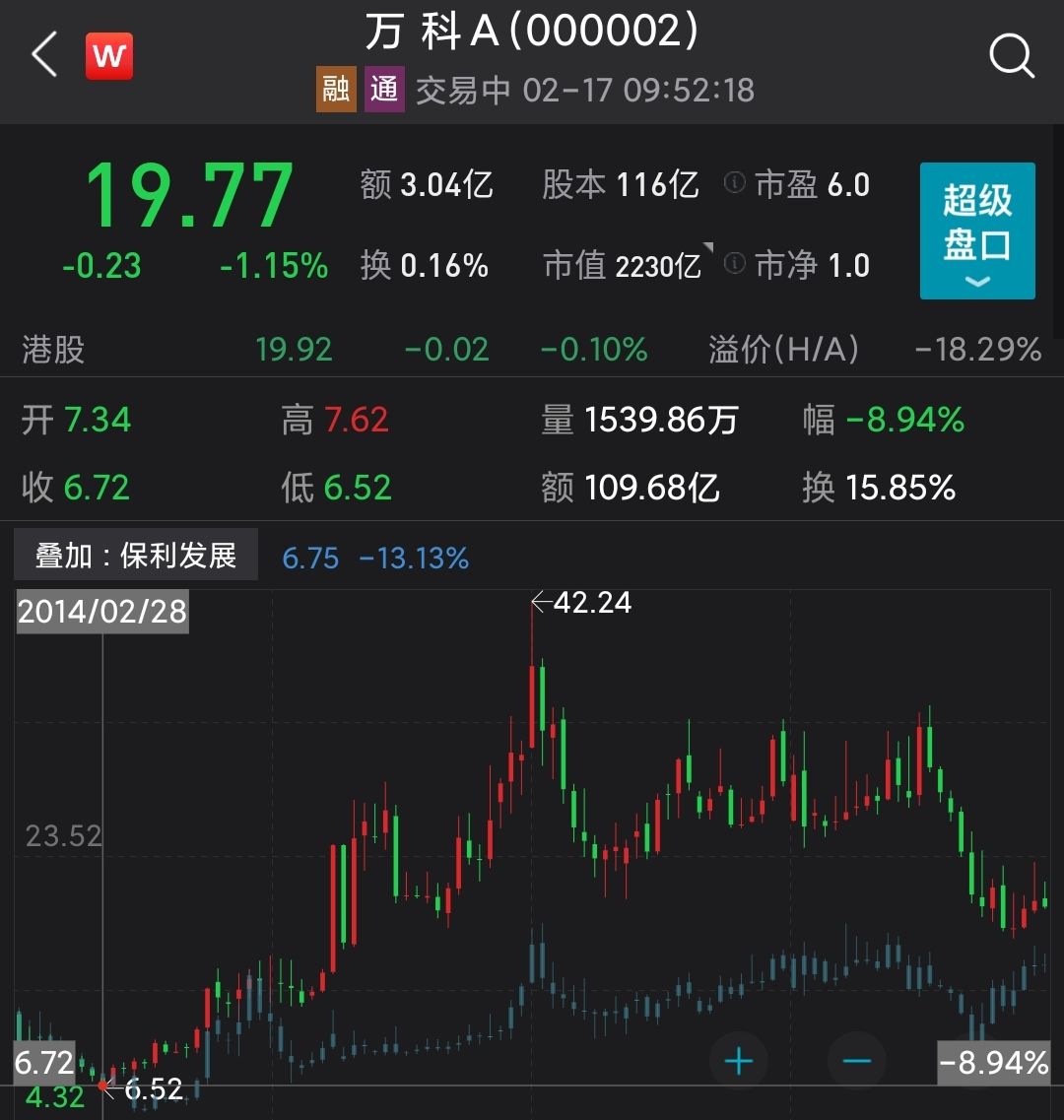This screenshot has width=1064, height=1120.
Task: Tap the info icon beside 市盈
Action: (735, 183)
